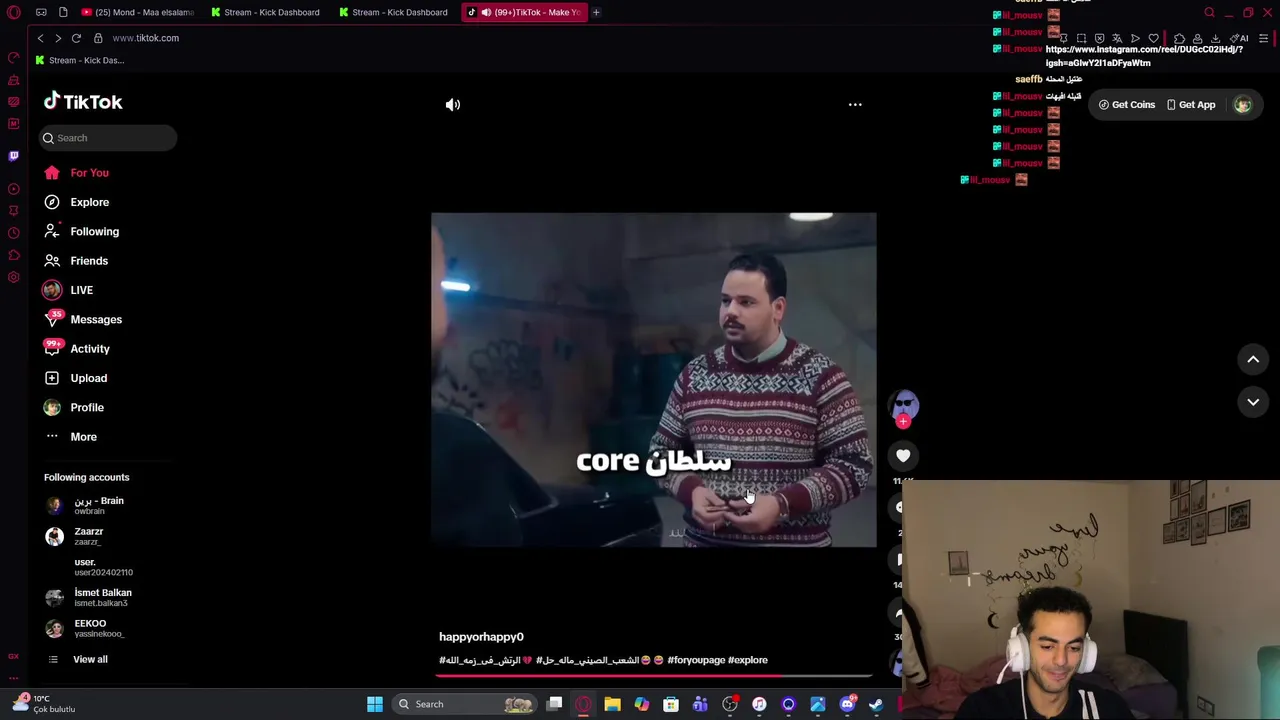Click the Get Coins button
Viewport: 1280px width, 720px height.
pyautogui.click(x=1126, y=104)
